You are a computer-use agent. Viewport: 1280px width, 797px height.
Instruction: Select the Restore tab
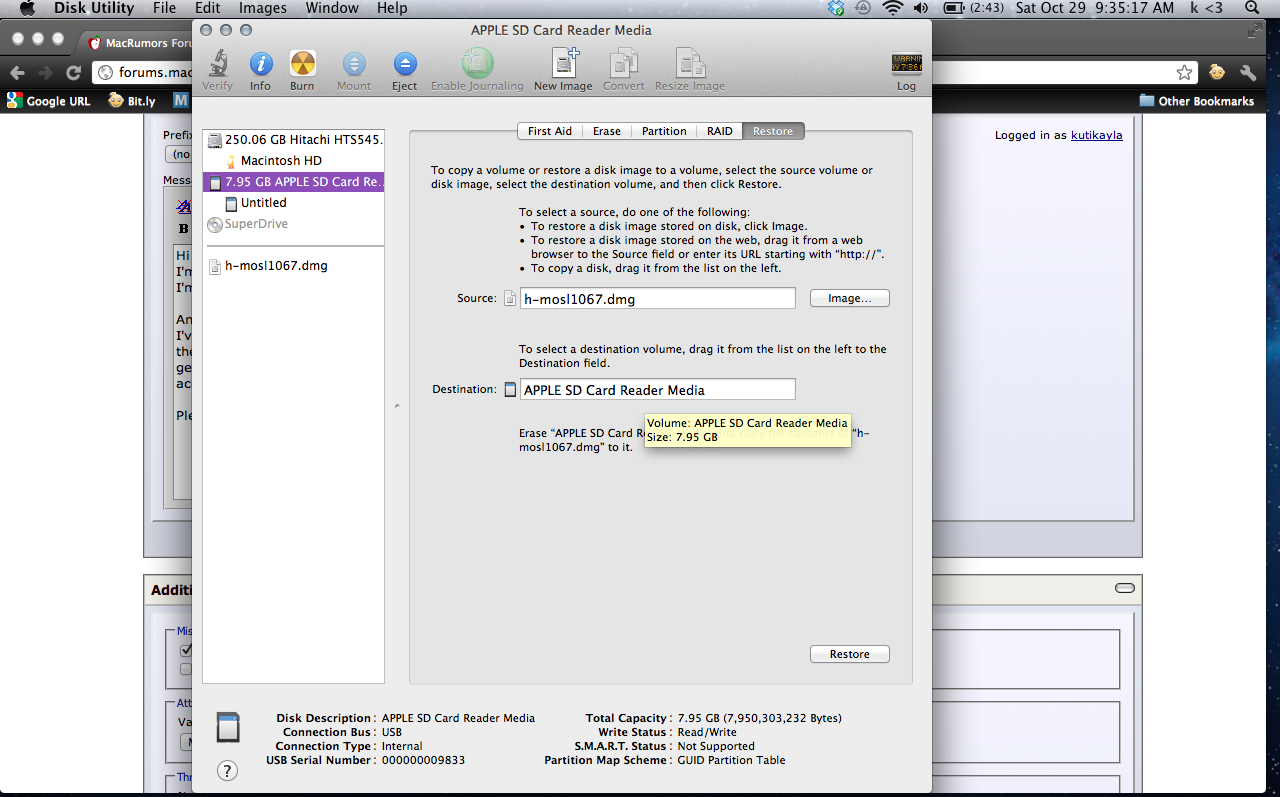(773, 131)
